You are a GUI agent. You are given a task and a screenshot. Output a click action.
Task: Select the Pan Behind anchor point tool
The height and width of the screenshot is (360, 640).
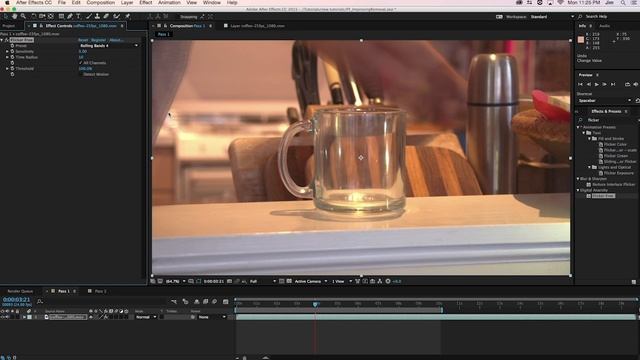pyautogui.click(x=51, y=16)
